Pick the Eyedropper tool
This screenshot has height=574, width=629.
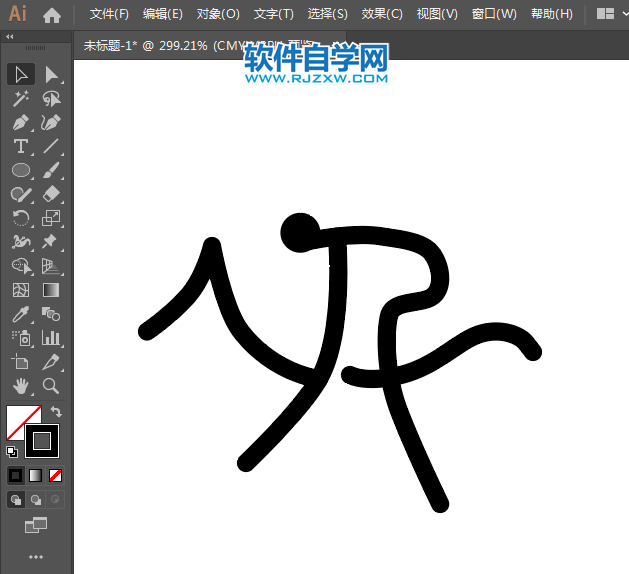21,314
